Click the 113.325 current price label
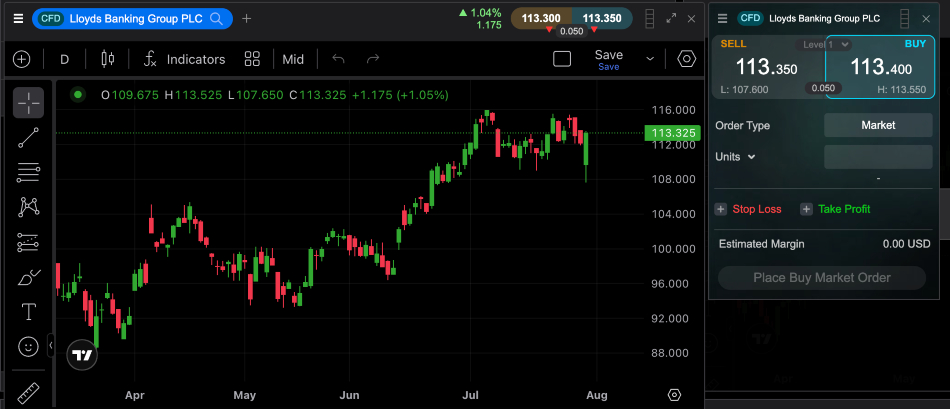950x409 pixels. 672,133
